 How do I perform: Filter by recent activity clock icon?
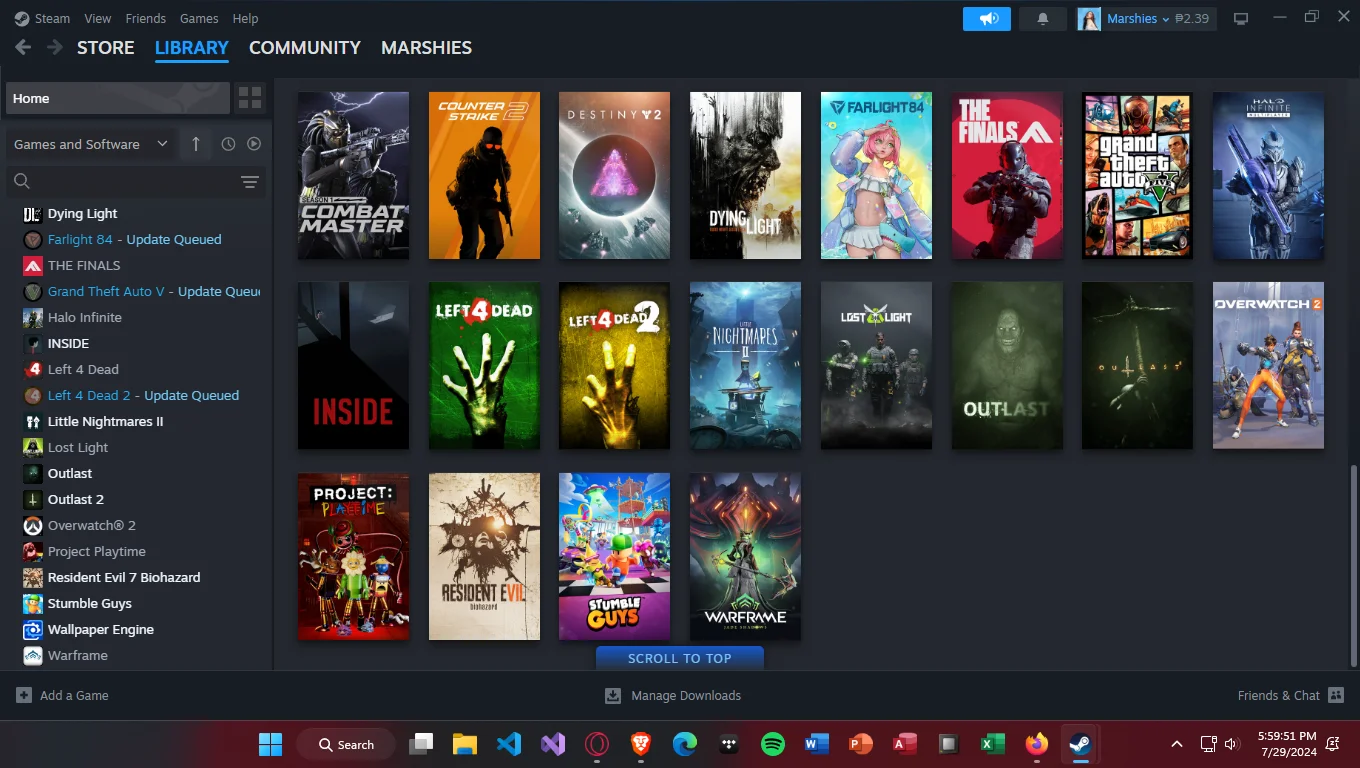(x=228, y=144)
